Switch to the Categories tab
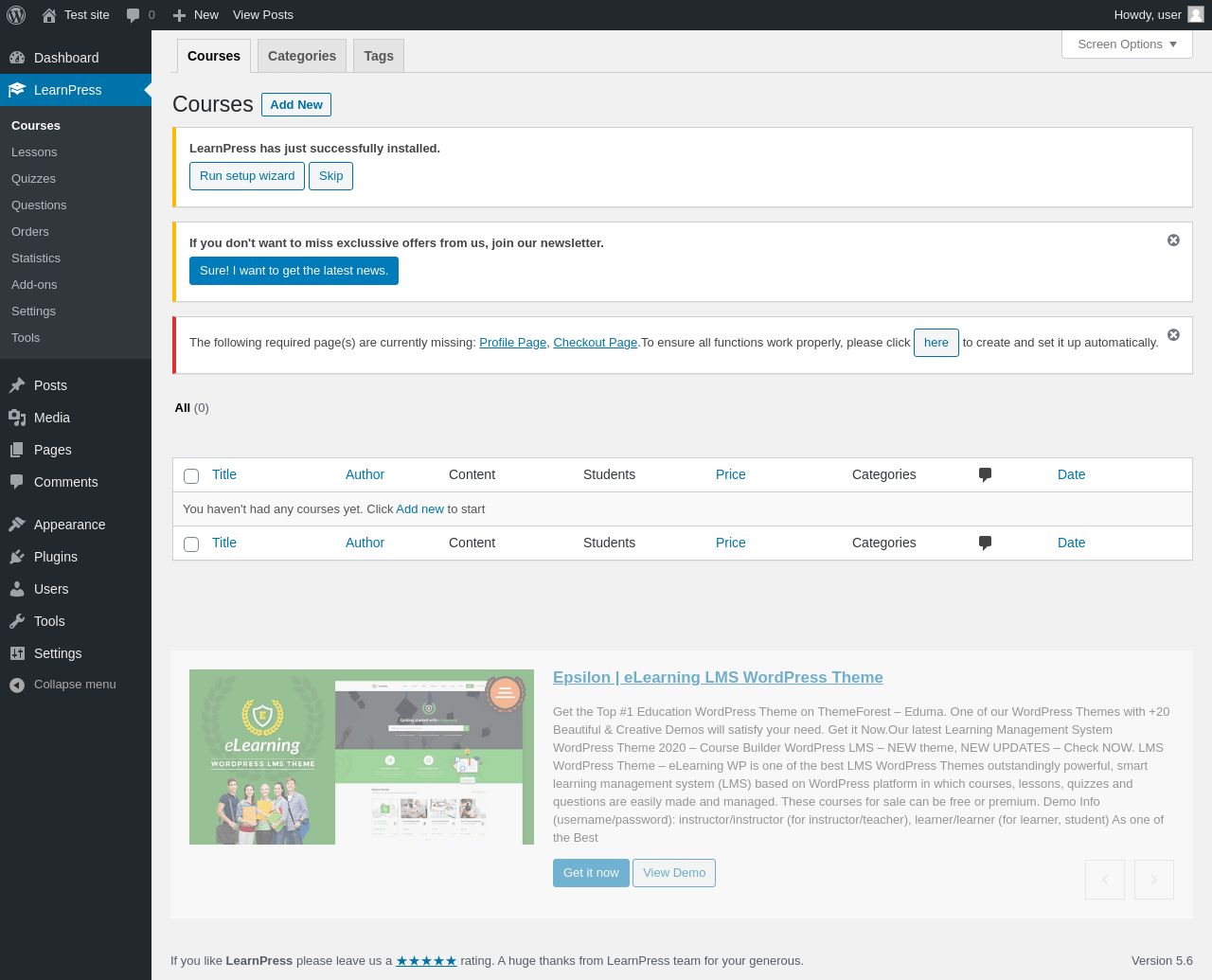Screen dimensions: 1212x980 tap(302, 56)
